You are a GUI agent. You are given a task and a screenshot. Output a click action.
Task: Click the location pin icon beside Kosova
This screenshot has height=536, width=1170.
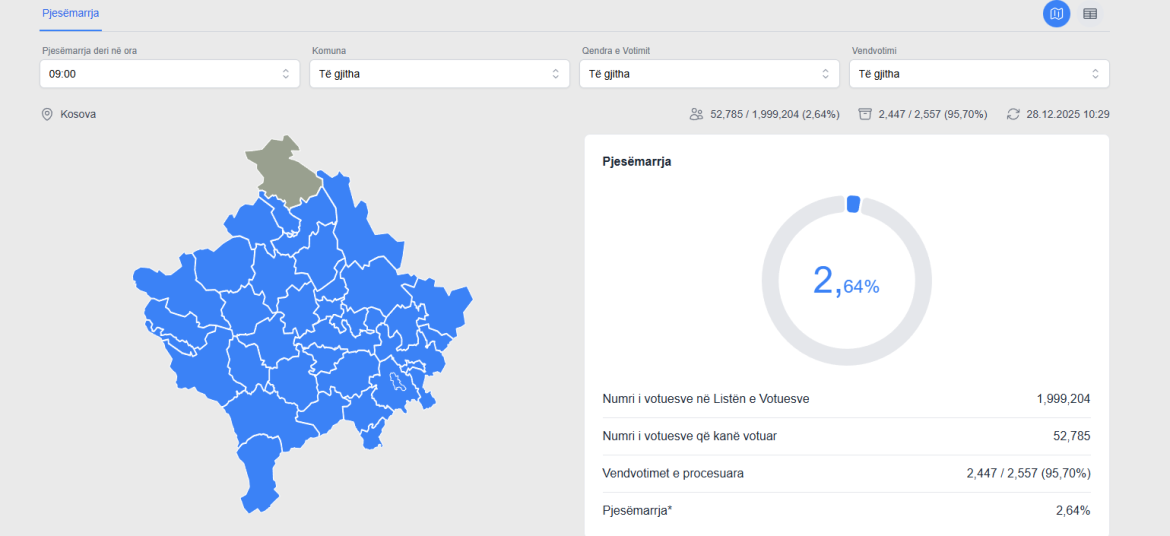click(x=47, y=115)
